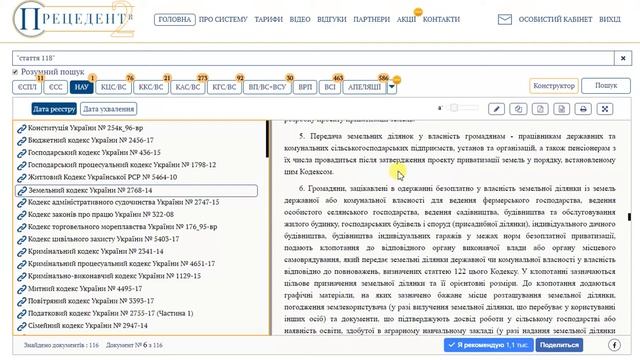Viewport: 640px width, 360px height.
Task: Click the Я рекомендую button
Action: pyautogui.click(x=489, y=345)
